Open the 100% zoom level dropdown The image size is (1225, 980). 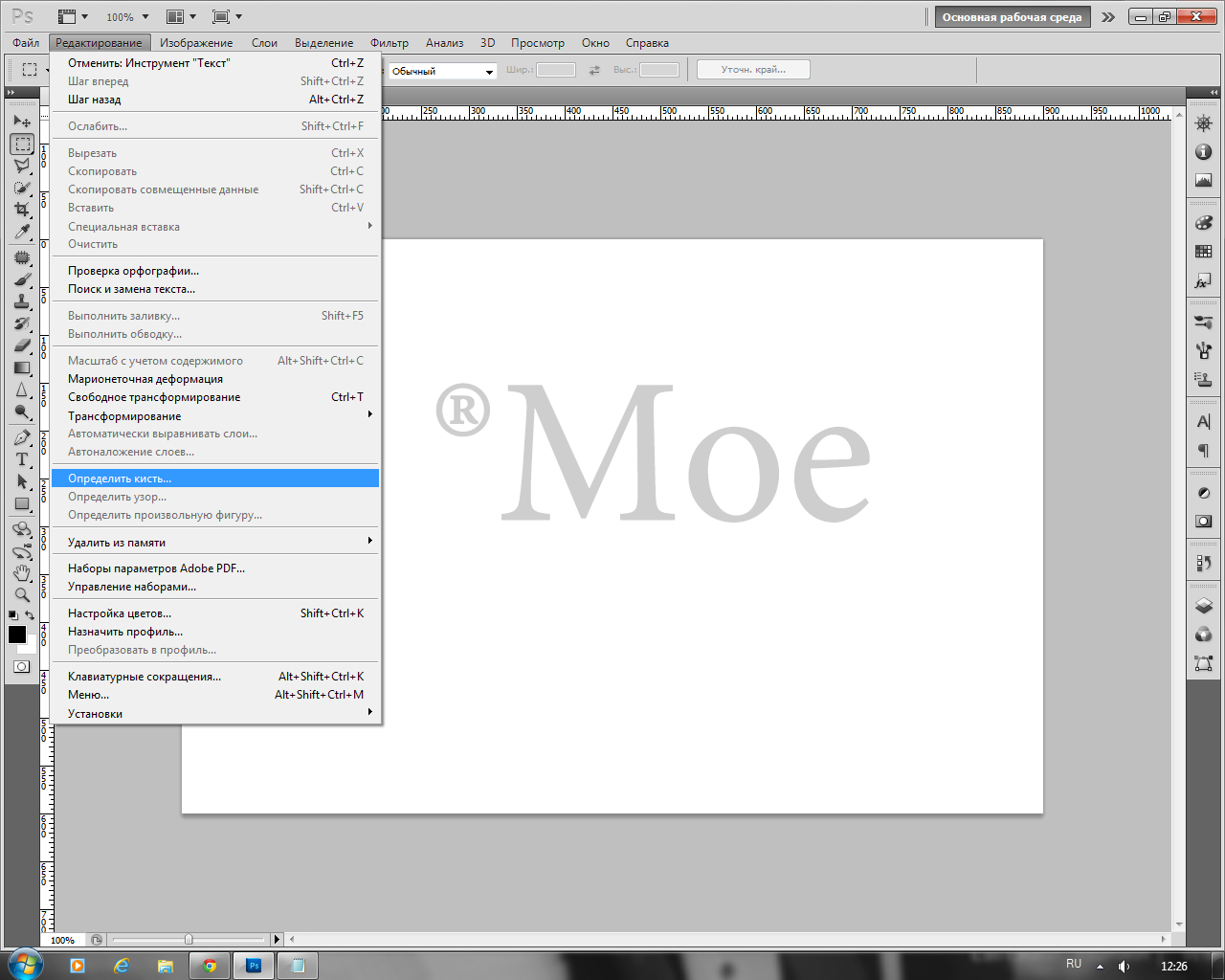pos(128,17)
